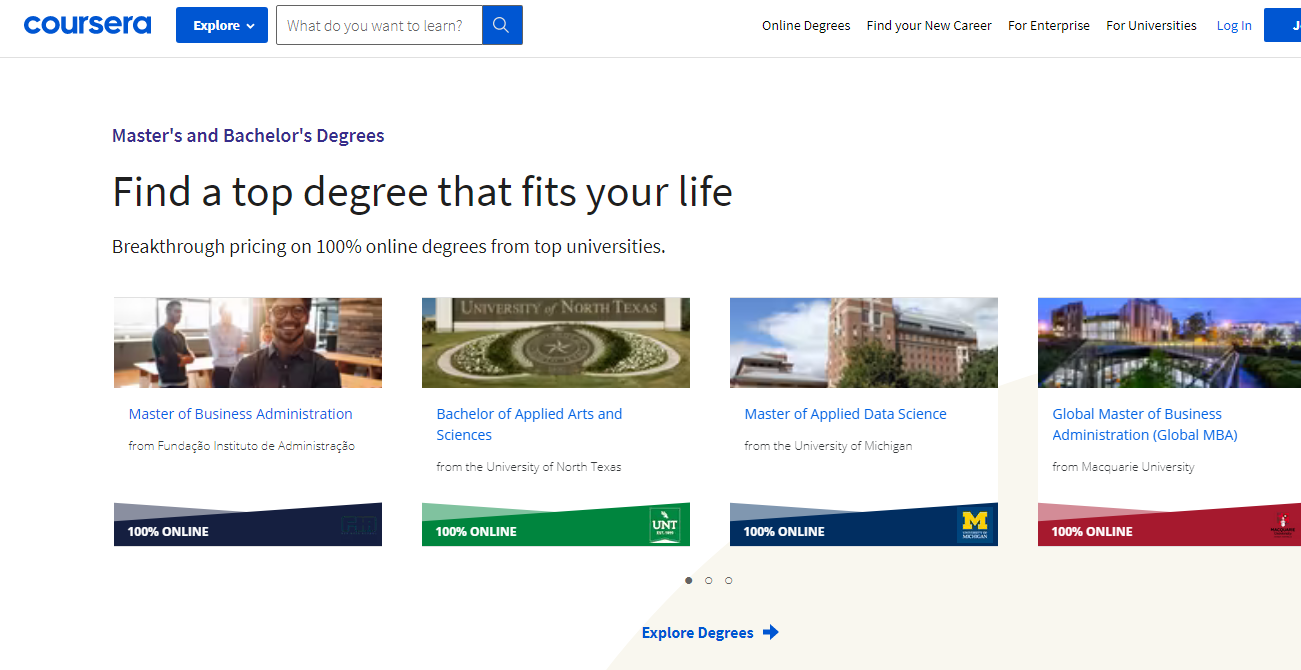Click the smiling man MBA thumbnail

248,343
